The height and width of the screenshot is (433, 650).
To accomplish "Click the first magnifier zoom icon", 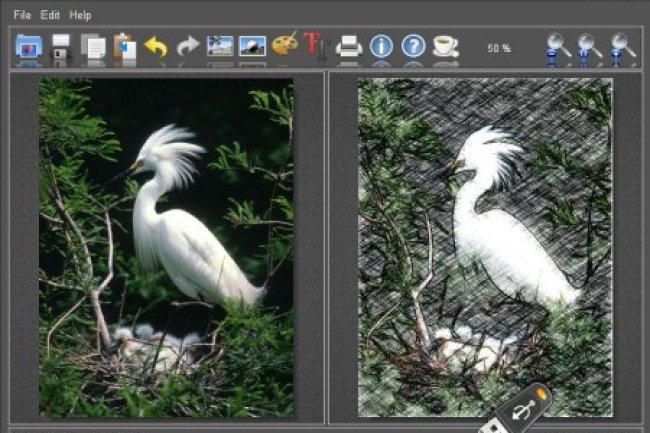I will (558, 47).
